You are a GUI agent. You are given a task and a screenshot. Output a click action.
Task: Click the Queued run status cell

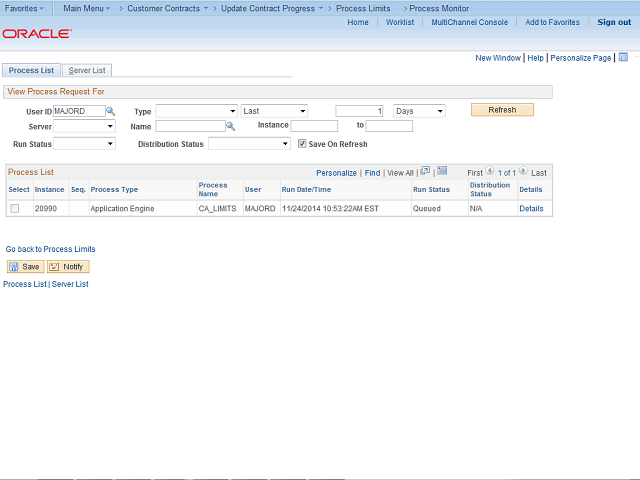427,209
